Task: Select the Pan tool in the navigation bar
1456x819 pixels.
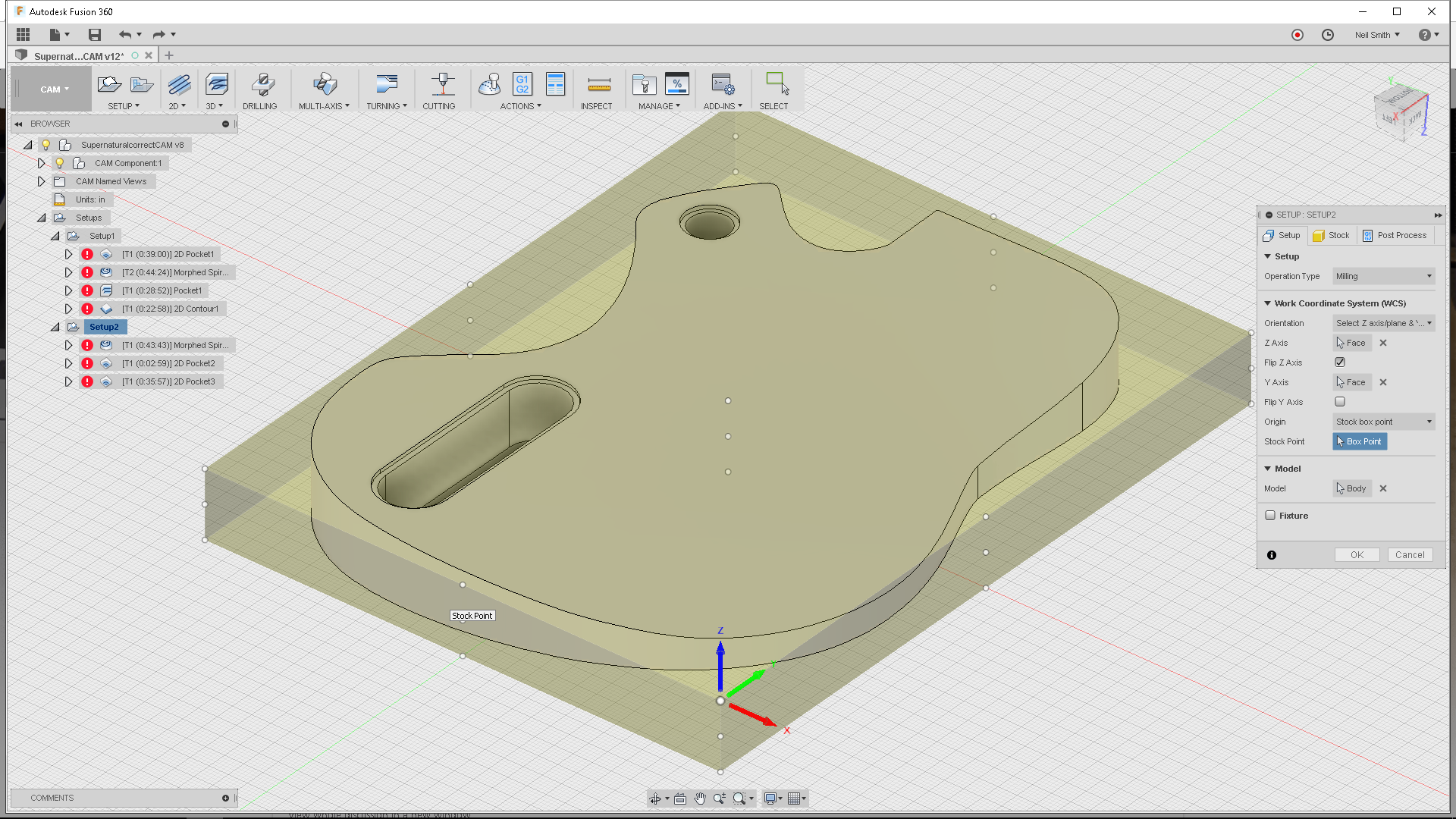Action: [699, 798]
